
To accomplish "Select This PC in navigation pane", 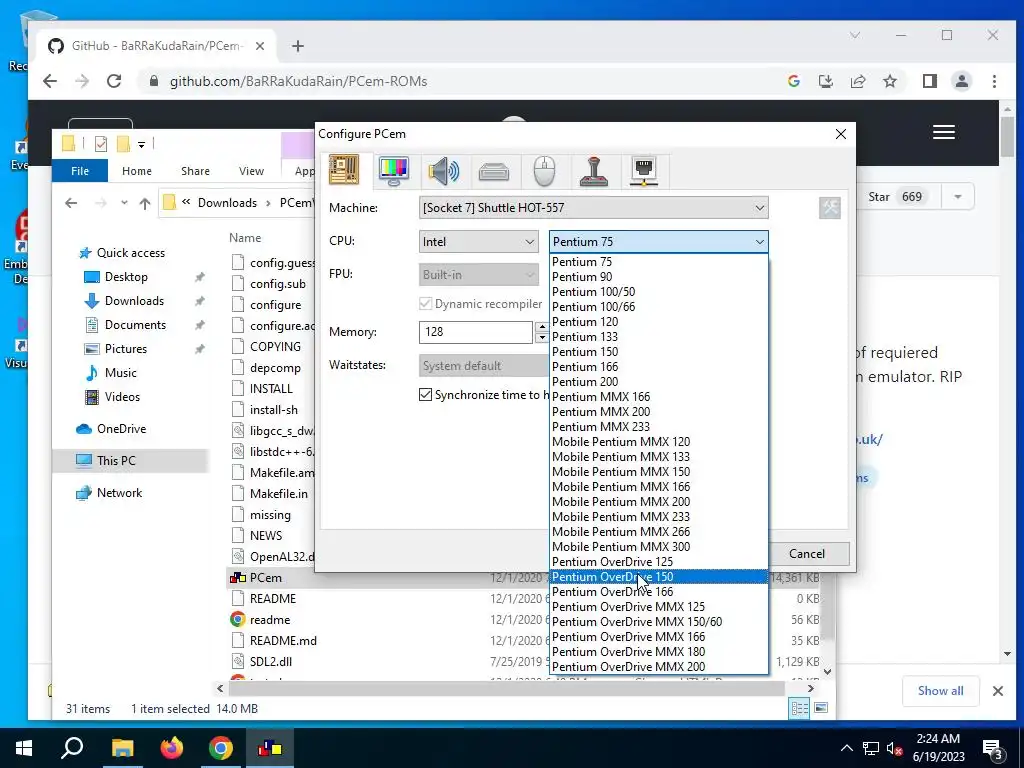I will coord(116,461).
